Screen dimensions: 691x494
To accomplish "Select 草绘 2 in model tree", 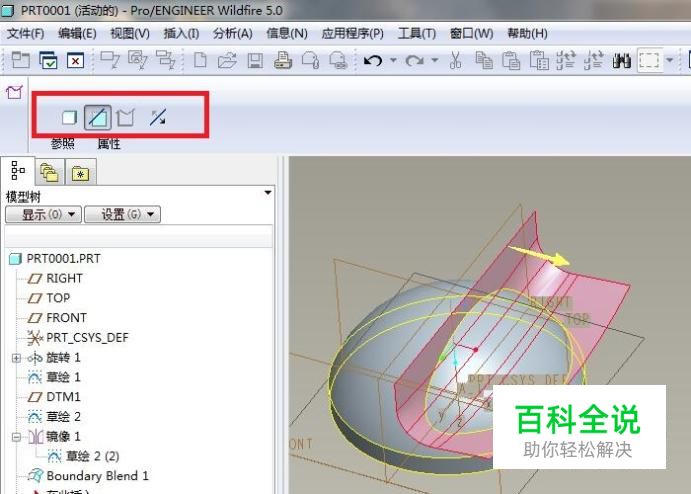I will pyautogui.click(x=63, y=417).
